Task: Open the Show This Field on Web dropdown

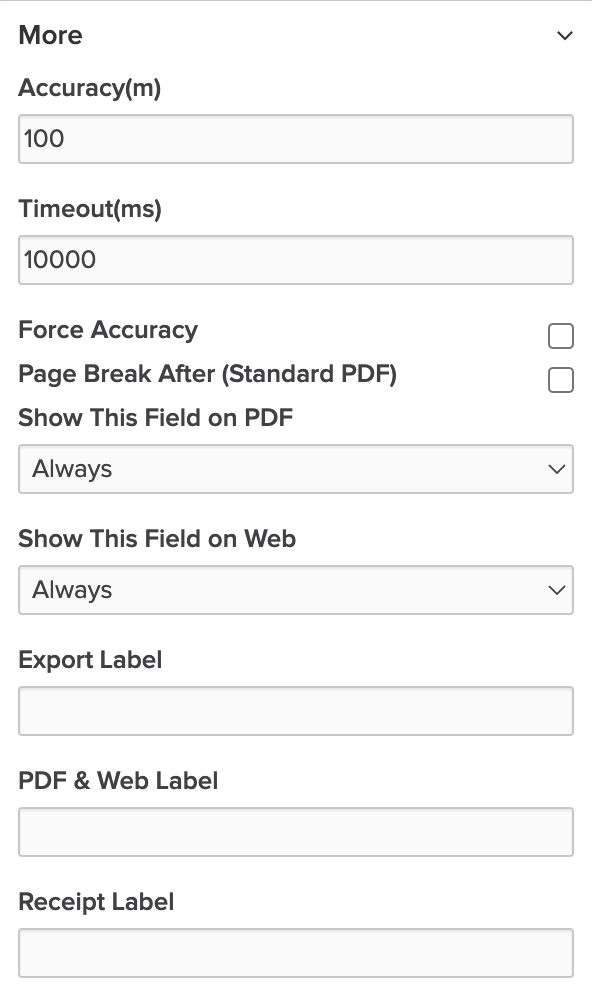Action: pyautogui.click(x=296, y=590)
